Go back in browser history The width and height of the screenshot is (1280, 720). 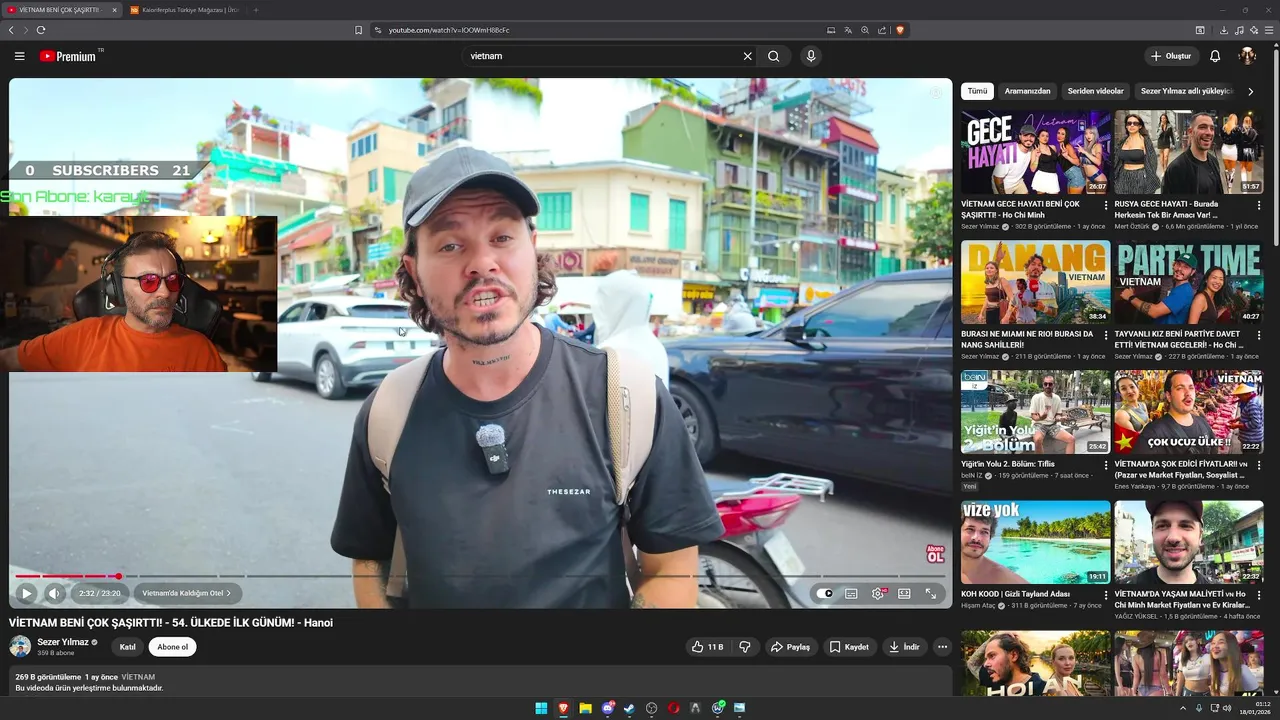point(11,30)
